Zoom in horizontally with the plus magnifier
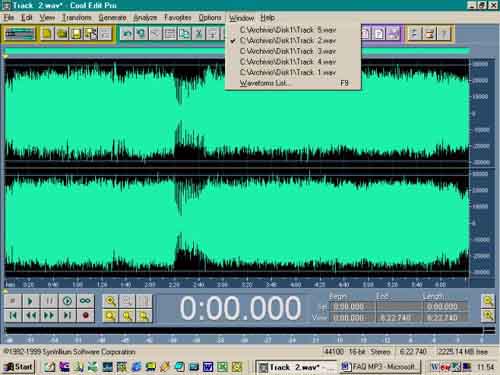This screenshot has height=375, width=500. pyautogui.click(x=110, y=301)
